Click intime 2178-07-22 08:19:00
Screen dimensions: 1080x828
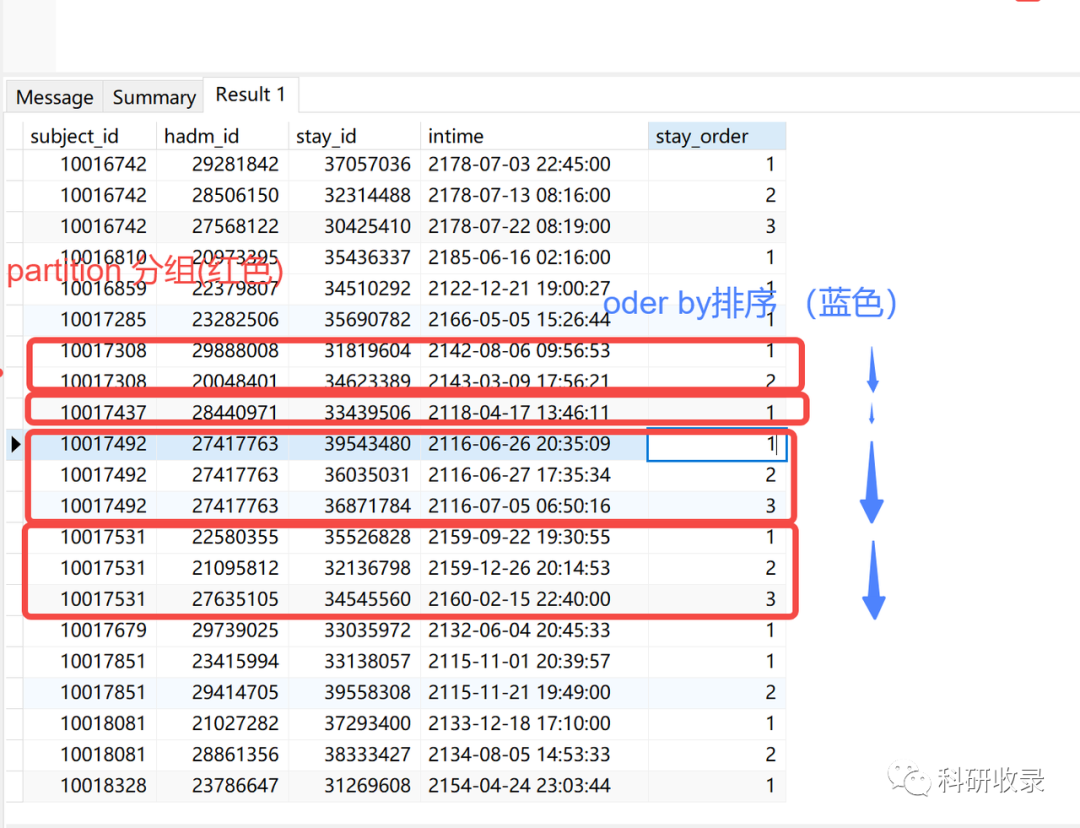click(x=534, y=227)
